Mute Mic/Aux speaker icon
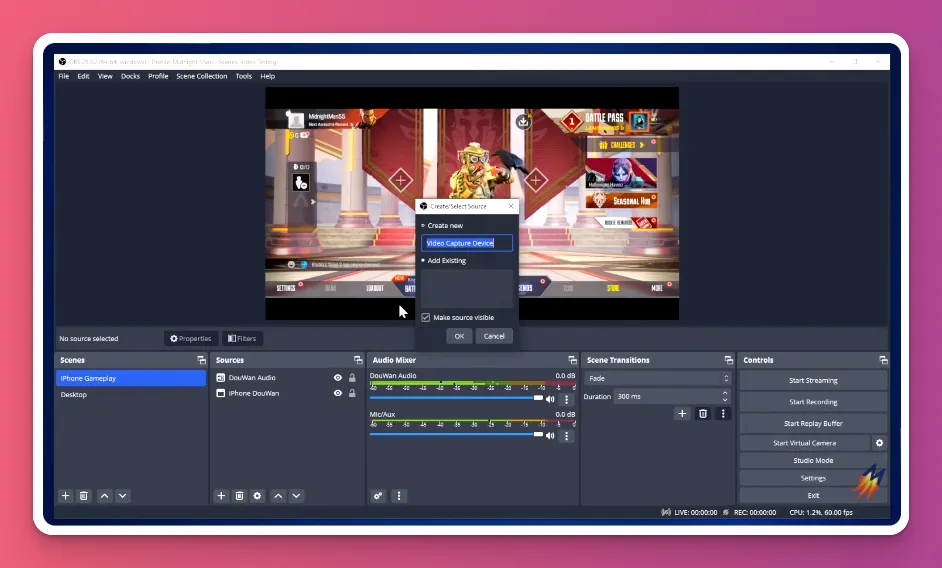The width and height of the screenshot is (942, 568). point(550,436)
